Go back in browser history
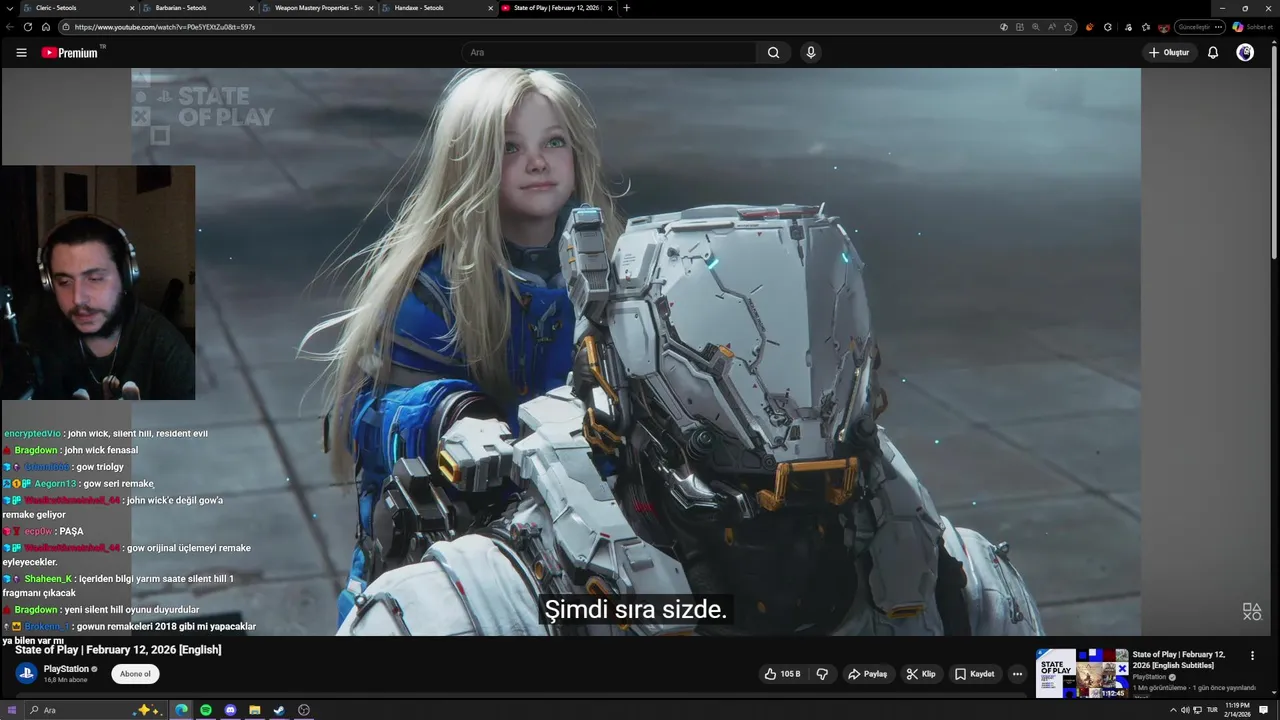The image size is (1280, 720). coord(11,27)
